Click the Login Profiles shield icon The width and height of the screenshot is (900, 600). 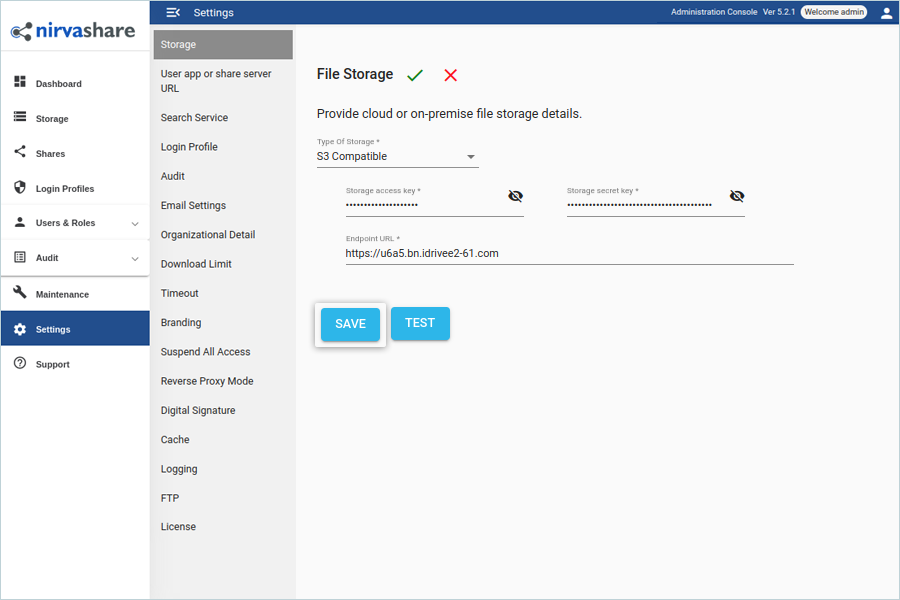coord(20,187)
